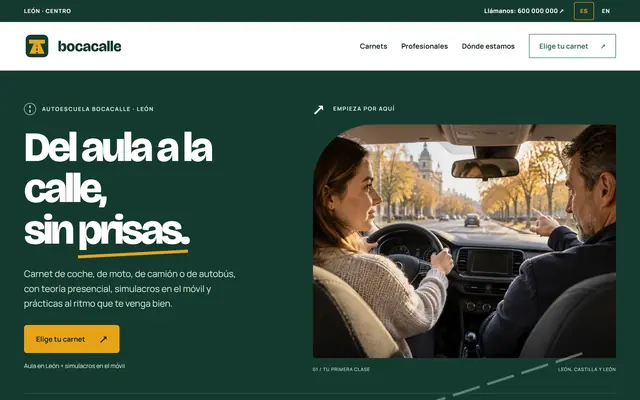Open the bocacalle home link text
This screenshot has width=640, height=400.
pos(89,46)
